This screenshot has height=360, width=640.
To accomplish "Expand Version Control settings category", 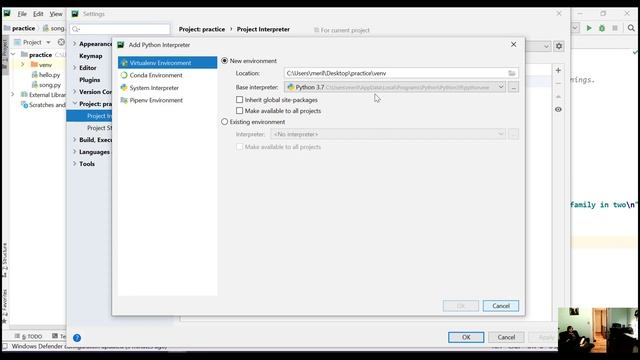I will [x=75, y=92].
